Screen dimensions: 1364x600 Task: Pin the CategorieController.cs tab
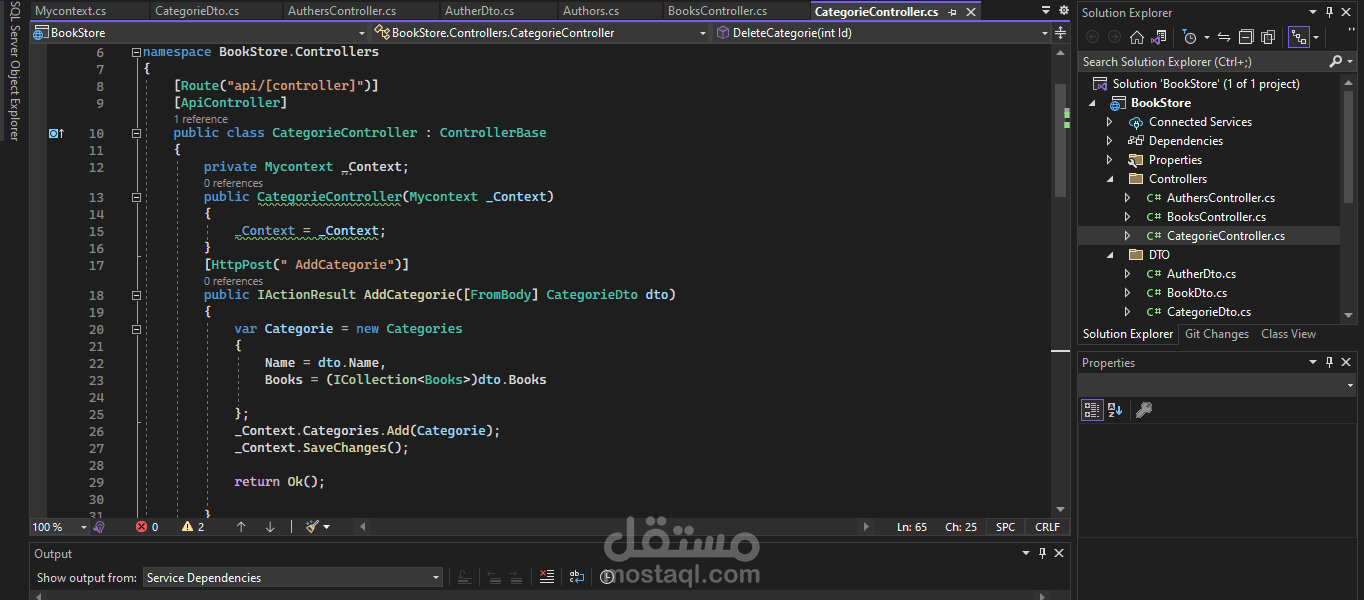click(x=952, y=12)
